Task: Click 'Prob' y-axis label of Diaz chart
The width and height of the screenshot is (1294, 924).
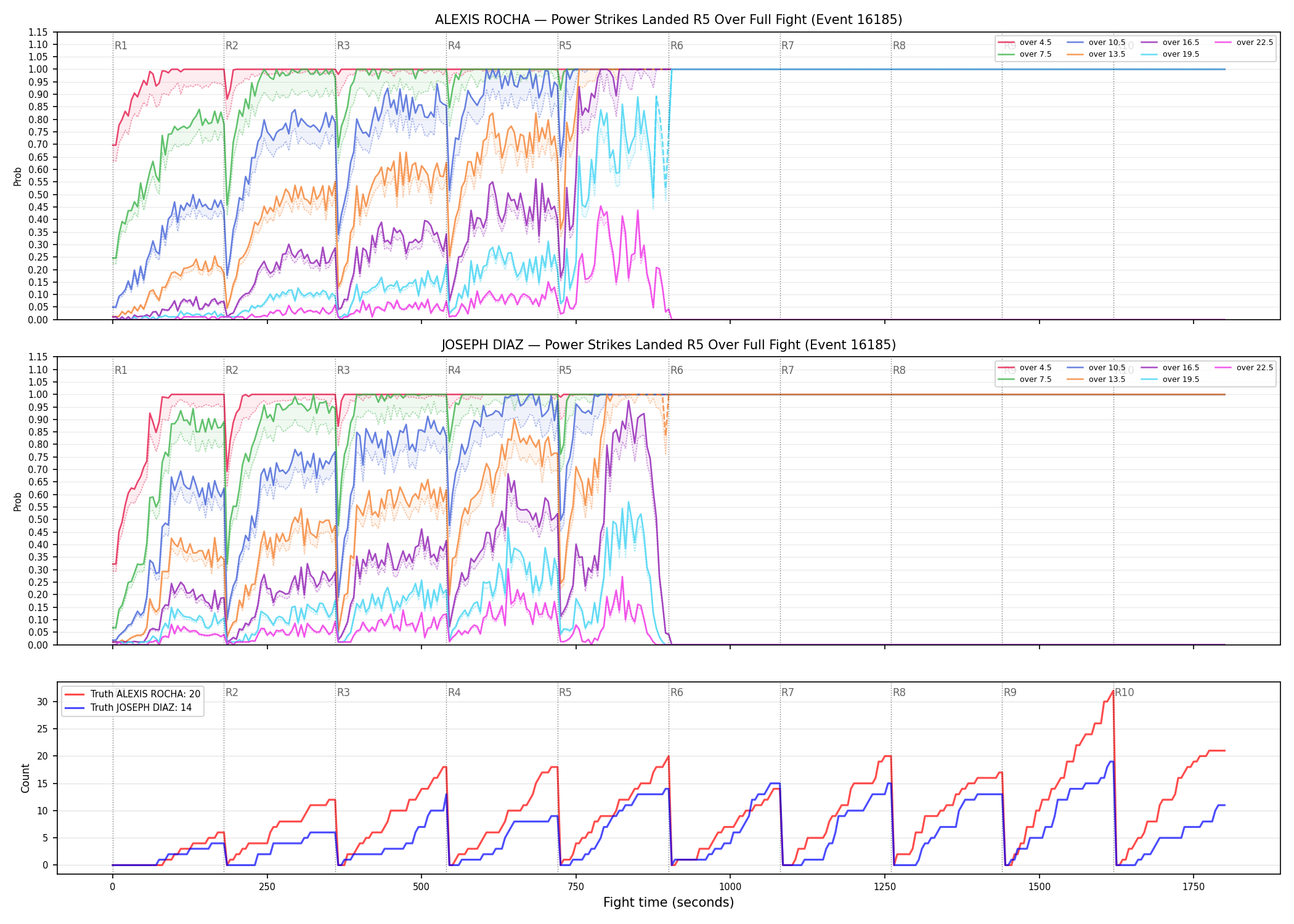Action: click(x=18, y=501)
